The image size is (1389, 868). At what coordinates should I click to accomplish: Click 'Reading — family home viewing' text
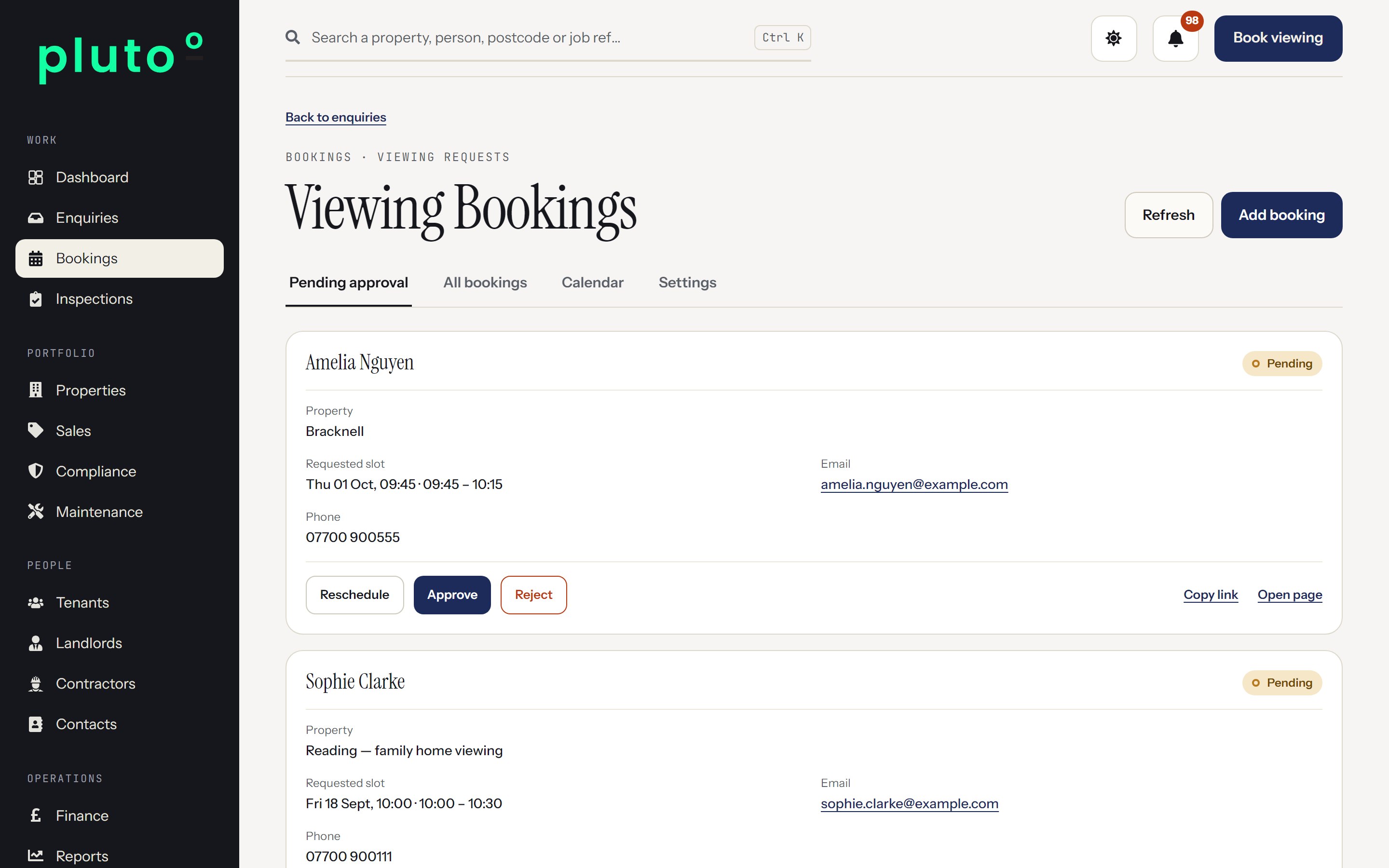pos(404,751)
